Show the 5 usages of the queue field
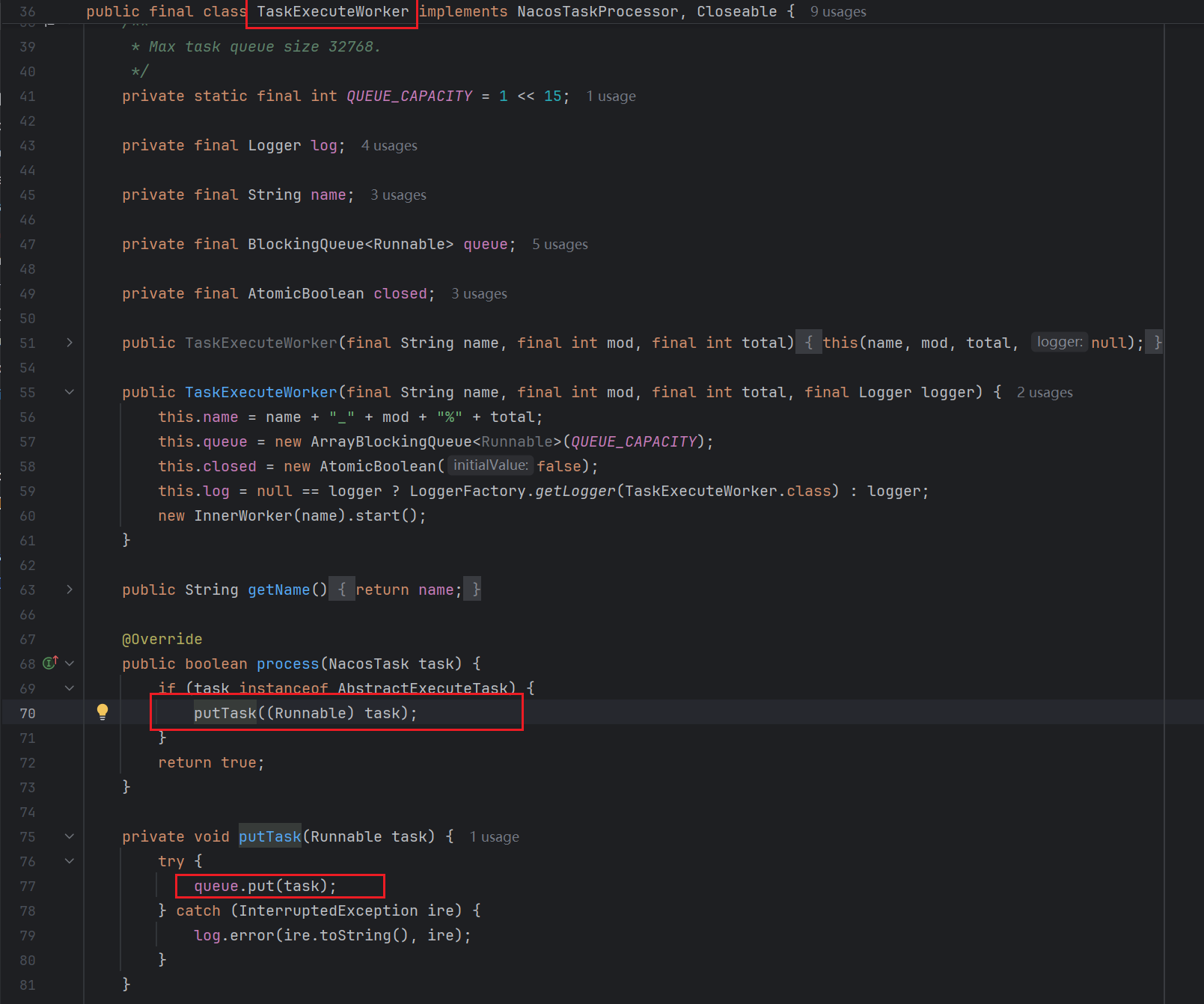This screenshot has width=1204, height=1004. [x=560, y=245]
